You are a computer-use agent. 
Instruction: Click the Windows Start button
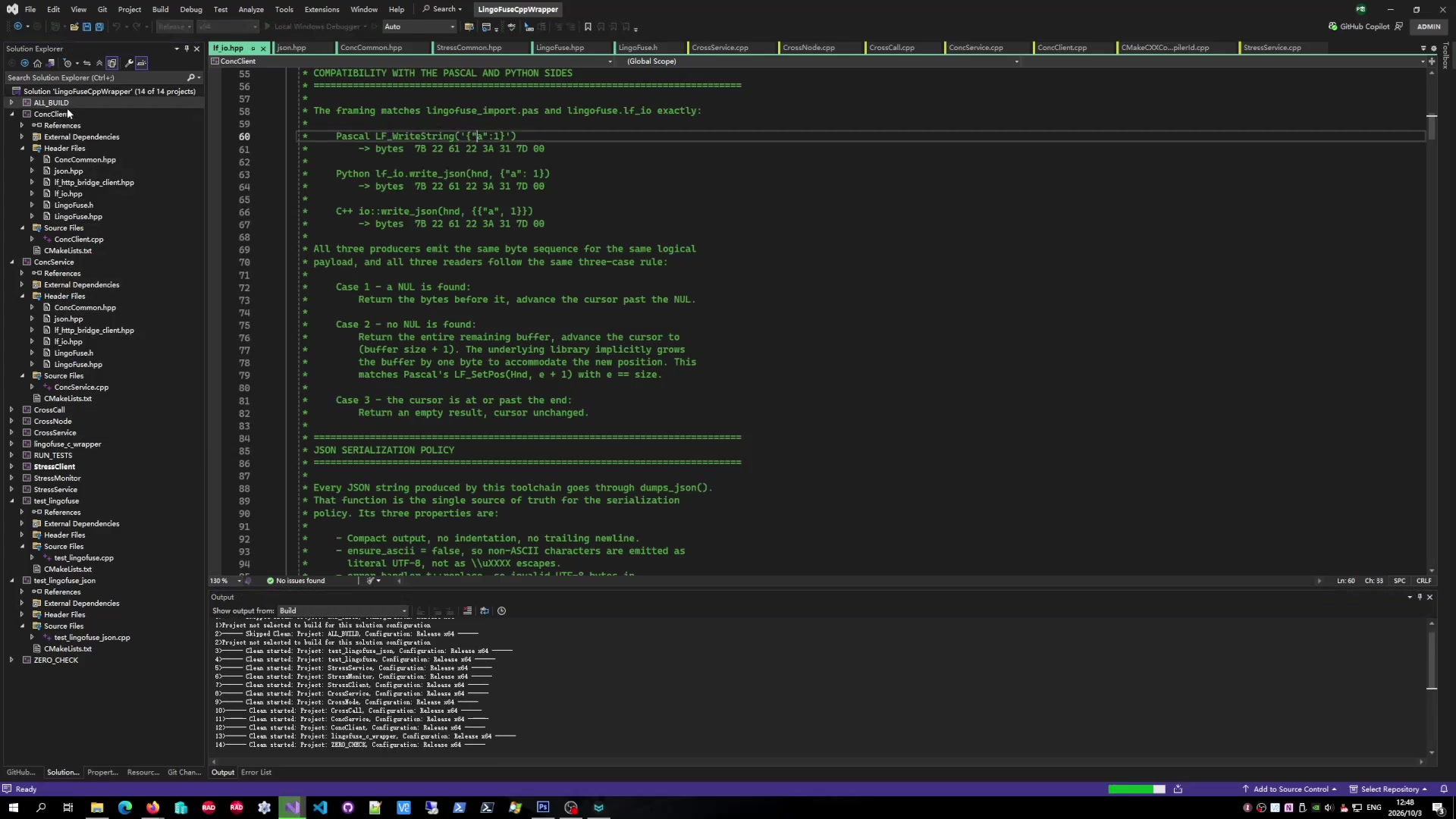pos(13,808)
